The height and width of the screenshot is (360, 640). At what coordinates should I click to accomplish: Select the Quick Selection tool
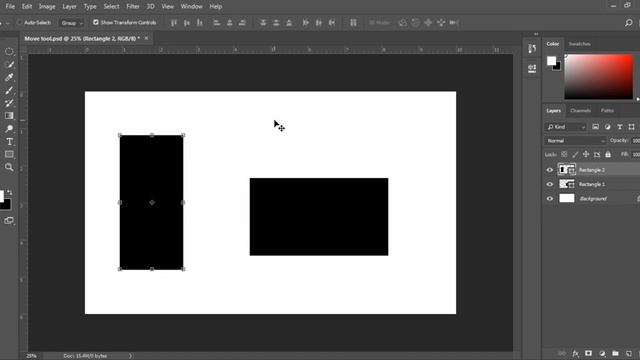pos(9,64)
